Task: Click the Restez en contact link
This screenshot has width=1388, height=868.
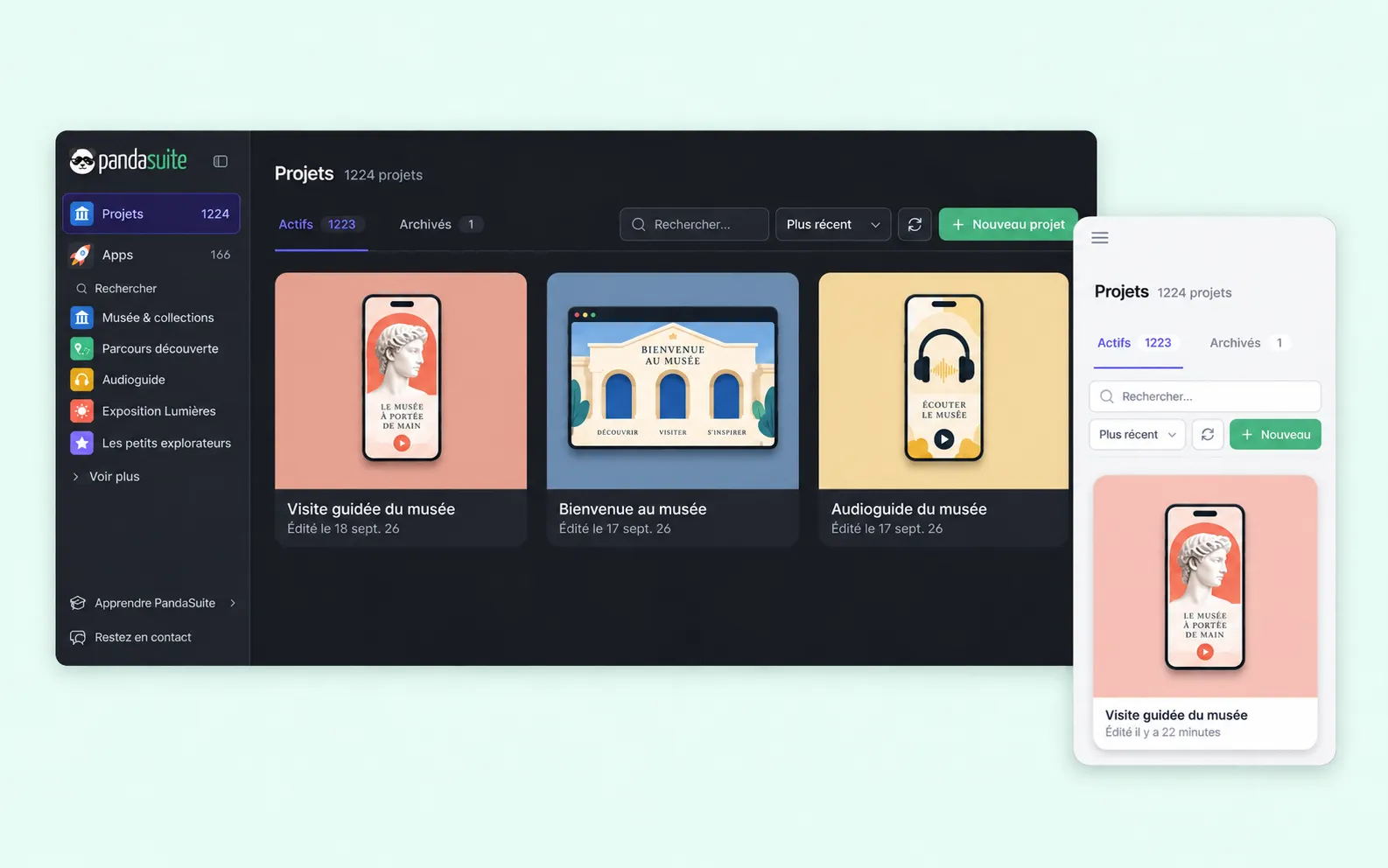Action: click(x=131, y=637)
